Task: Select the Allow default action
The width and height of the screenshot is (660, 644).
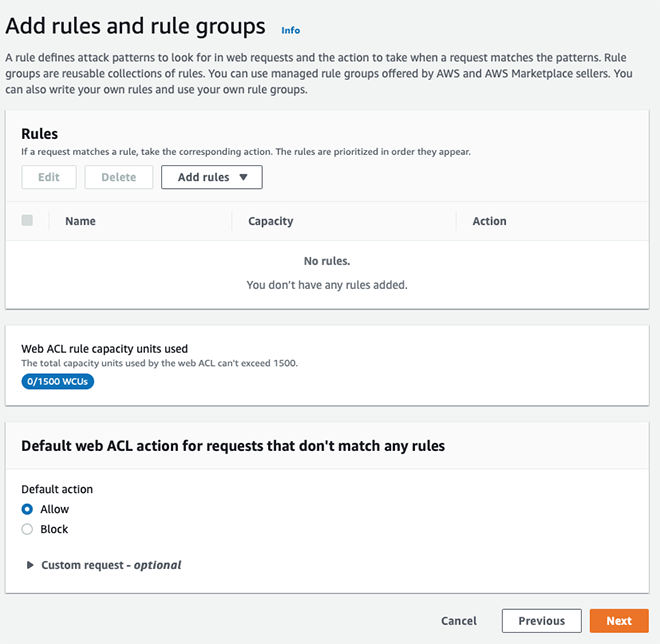Action: (x=27, y=509)
